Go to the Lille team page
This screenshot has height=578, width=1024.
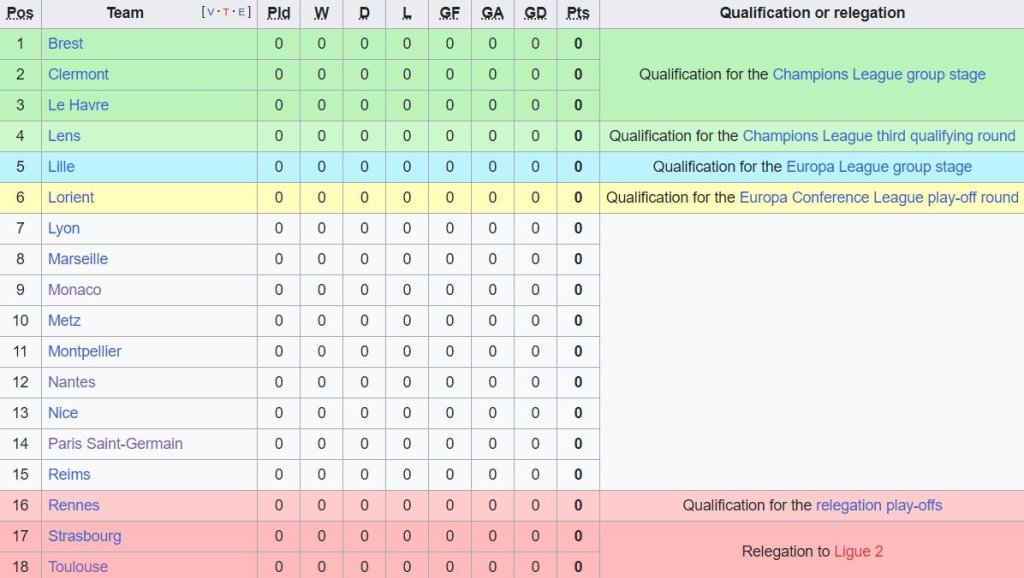61,166
